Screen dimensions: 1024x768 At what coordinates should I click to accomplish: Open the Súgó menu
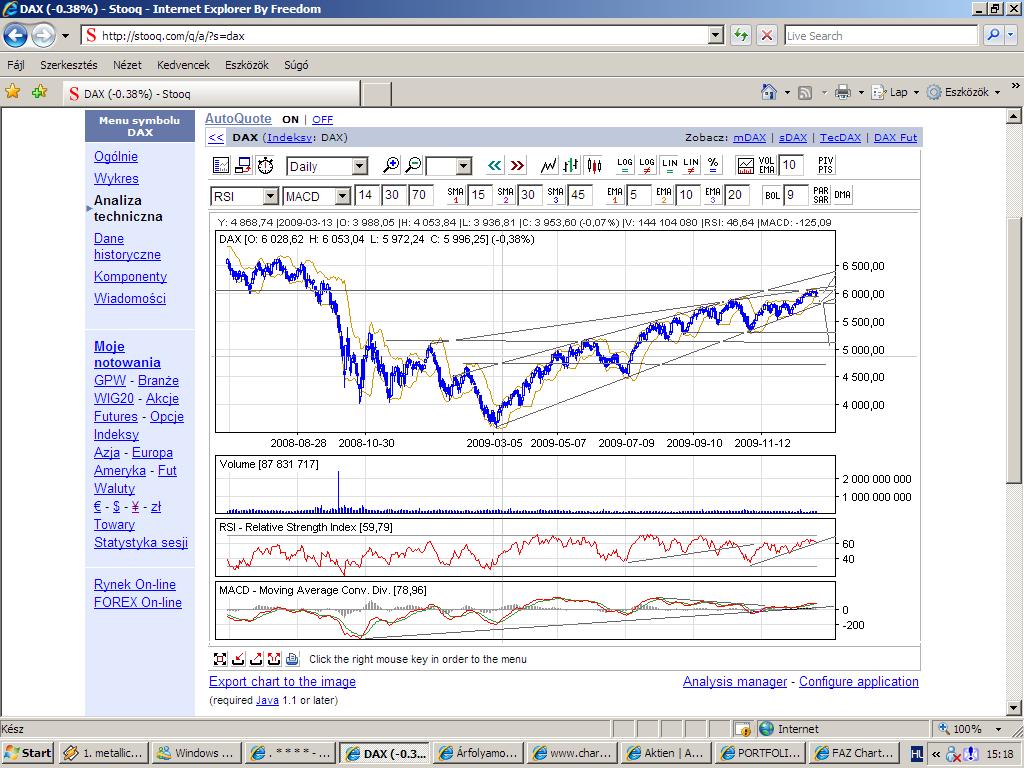tap(296, 65)
